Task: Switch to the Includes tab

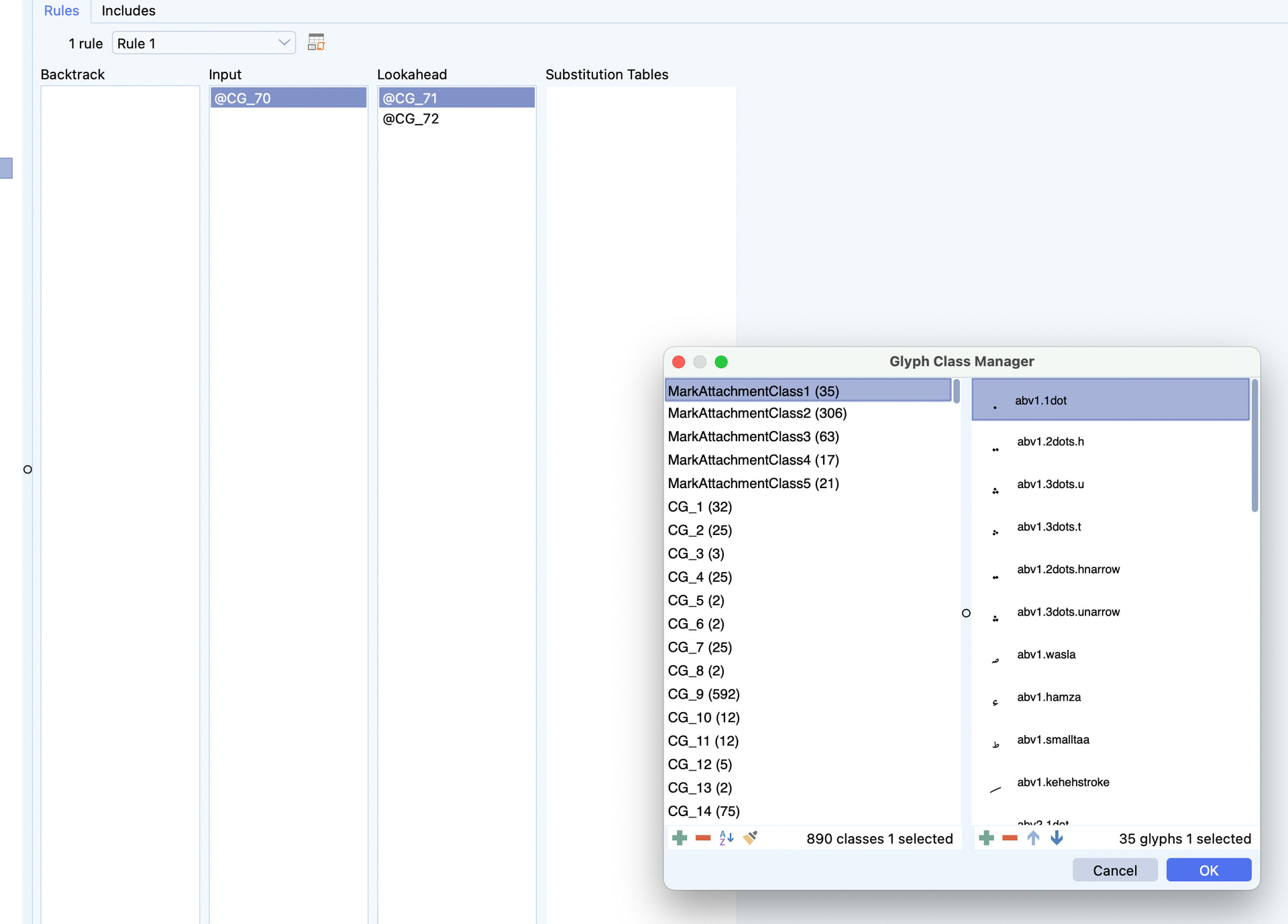Action: (x=128, y=11)
